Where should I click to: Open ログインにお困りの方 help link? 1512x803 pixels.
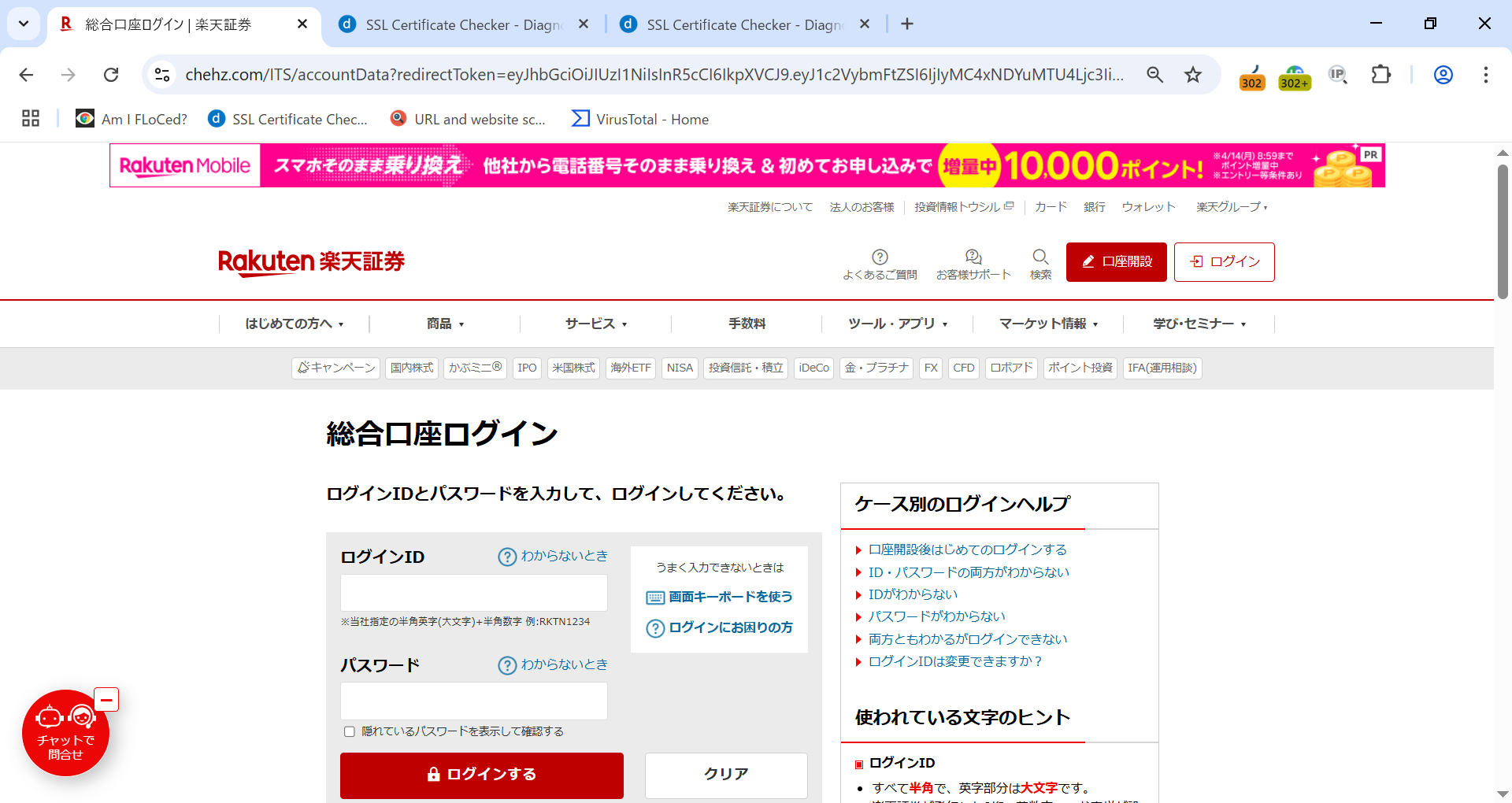click(720, 627)
